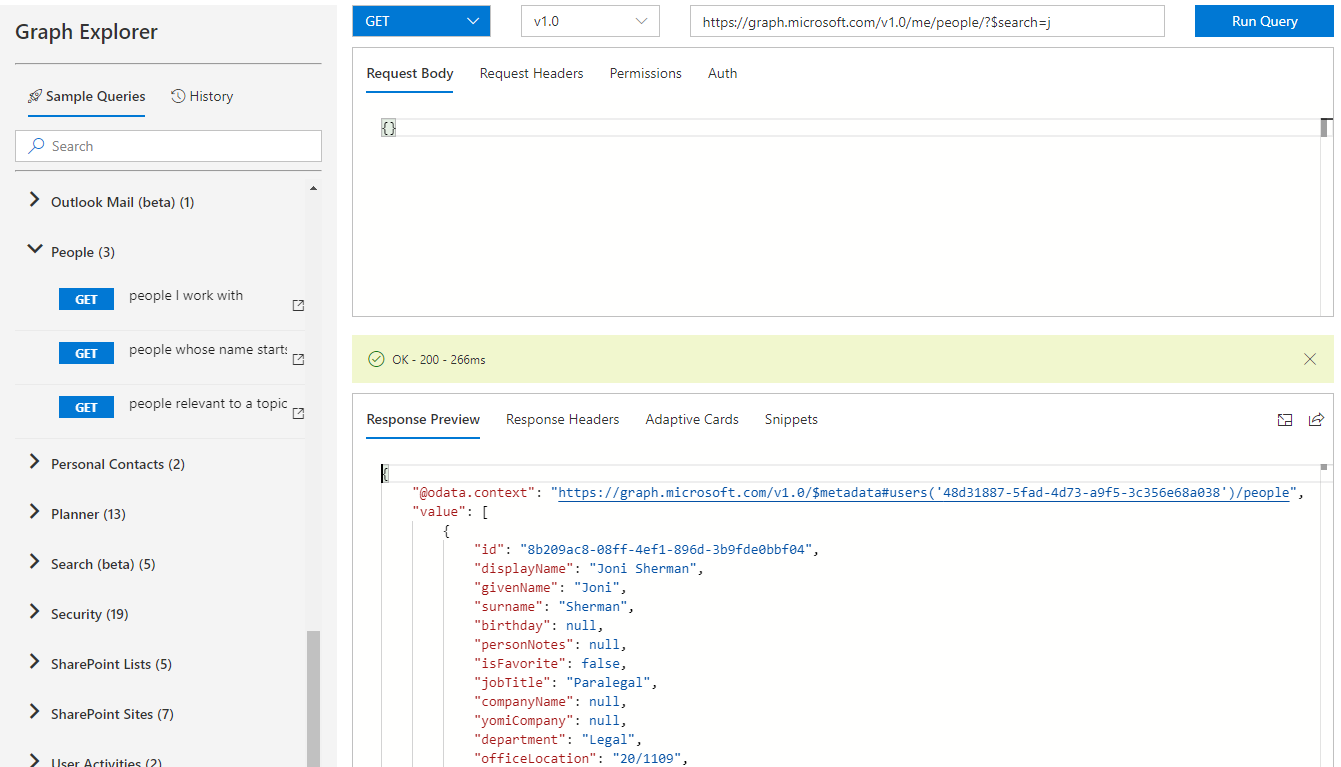The image size is (1341, 767).
Task: Click the green OK status check icon
Action: point(376,359)
